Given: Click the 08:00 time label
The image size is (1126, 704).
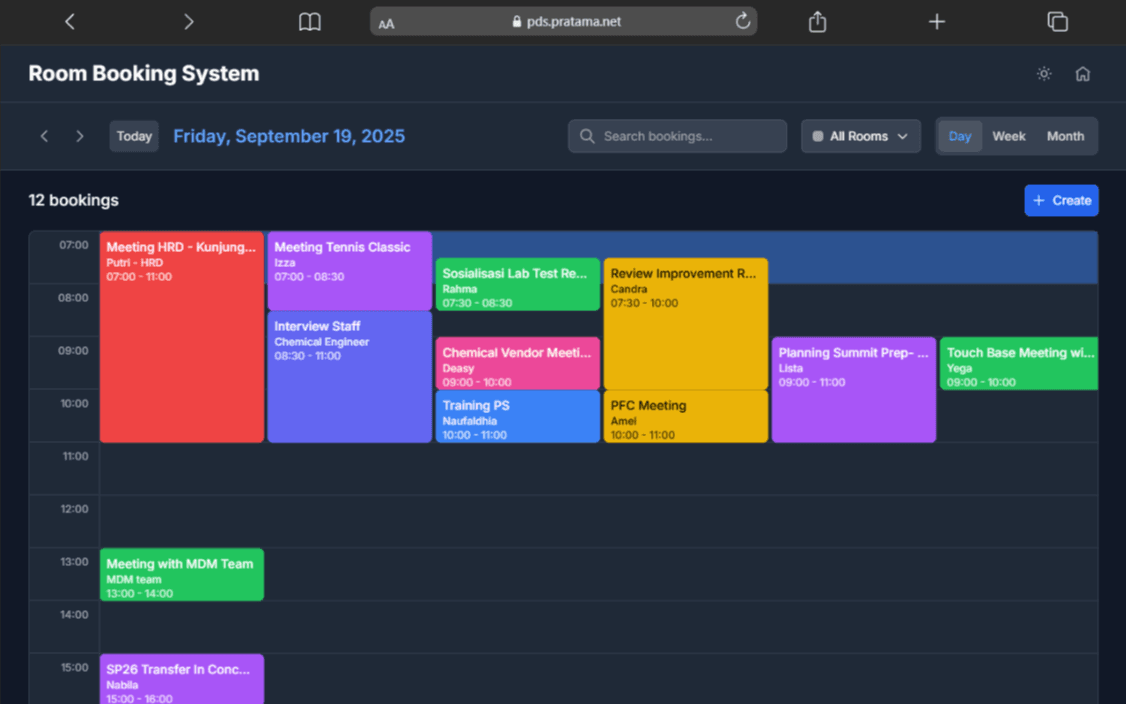Looking at the screenshot, I should (73, 298).
